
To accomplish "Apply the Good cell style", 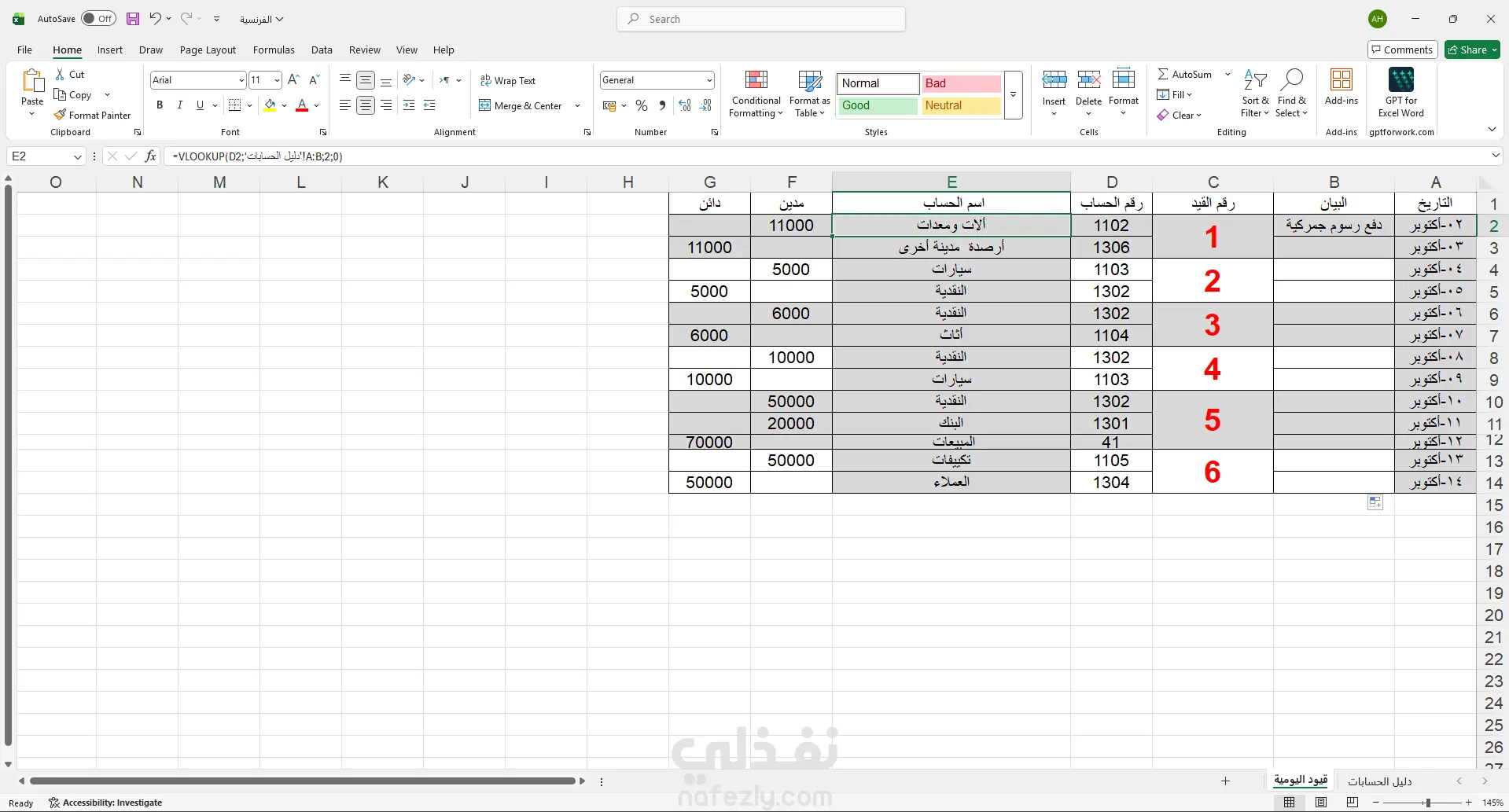I will (x=878, y=105).
